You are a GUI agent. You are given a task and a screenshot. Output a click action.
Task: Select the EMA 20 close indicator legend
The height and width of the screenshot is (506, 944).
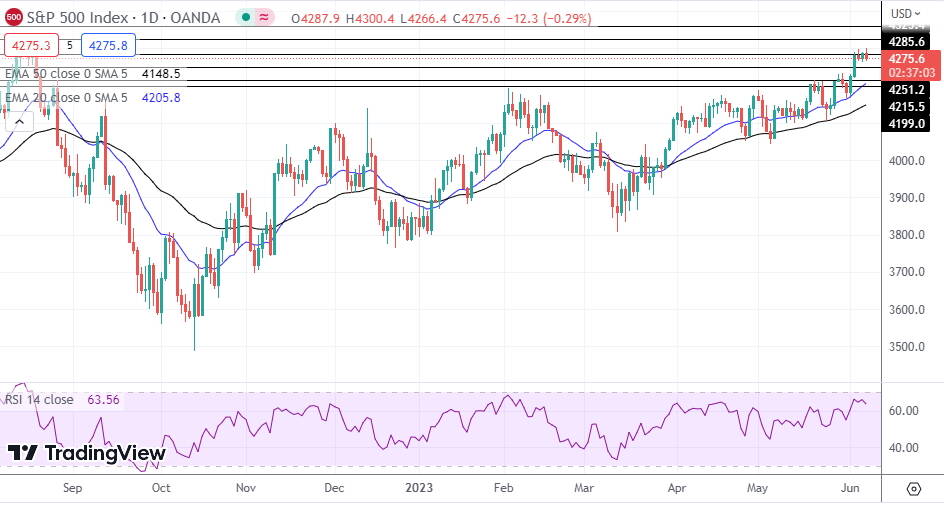(x=66, y=97)
